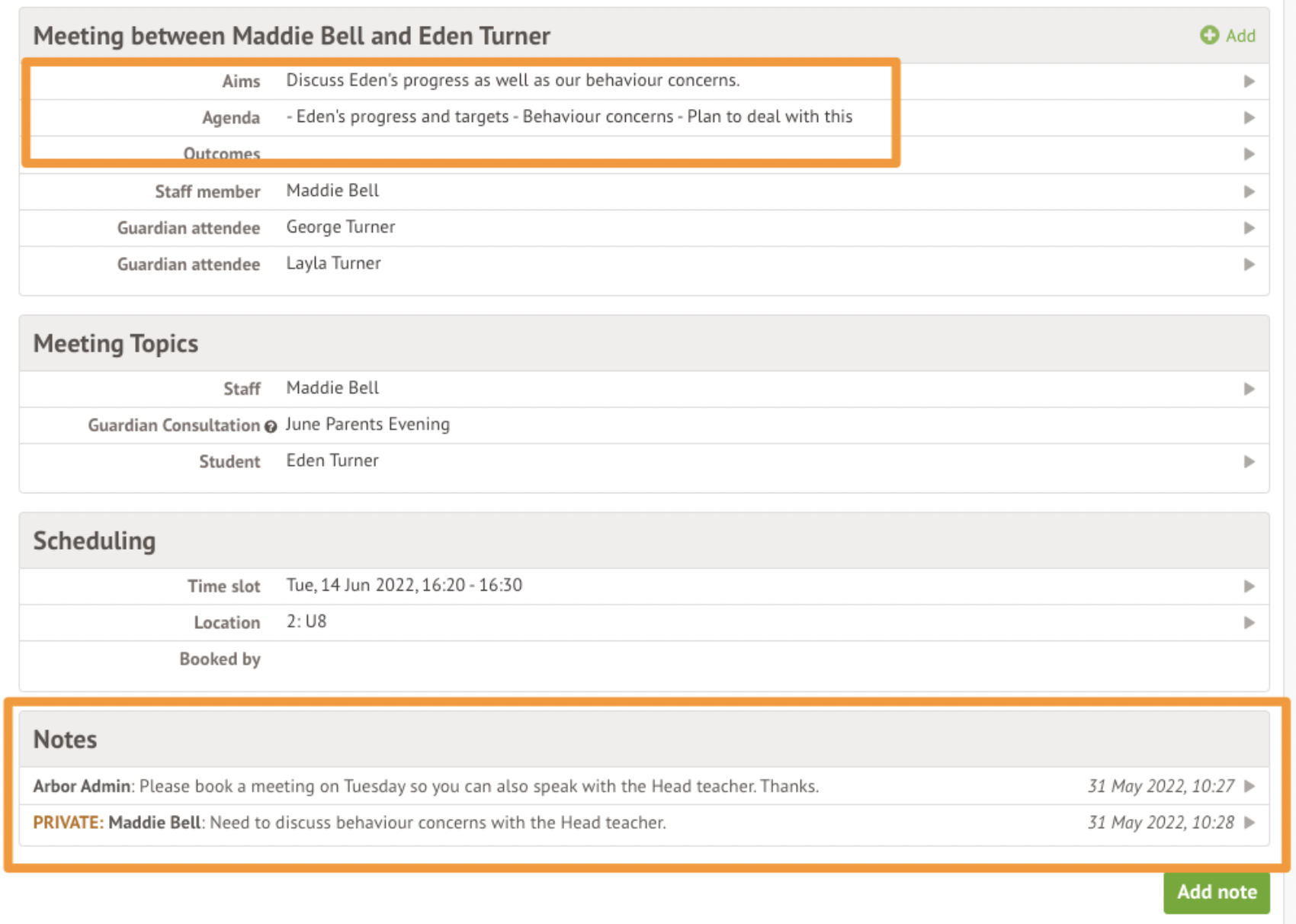1296x924 pixels.
Task: Click the green plus Add icon
Action: 1209,35
